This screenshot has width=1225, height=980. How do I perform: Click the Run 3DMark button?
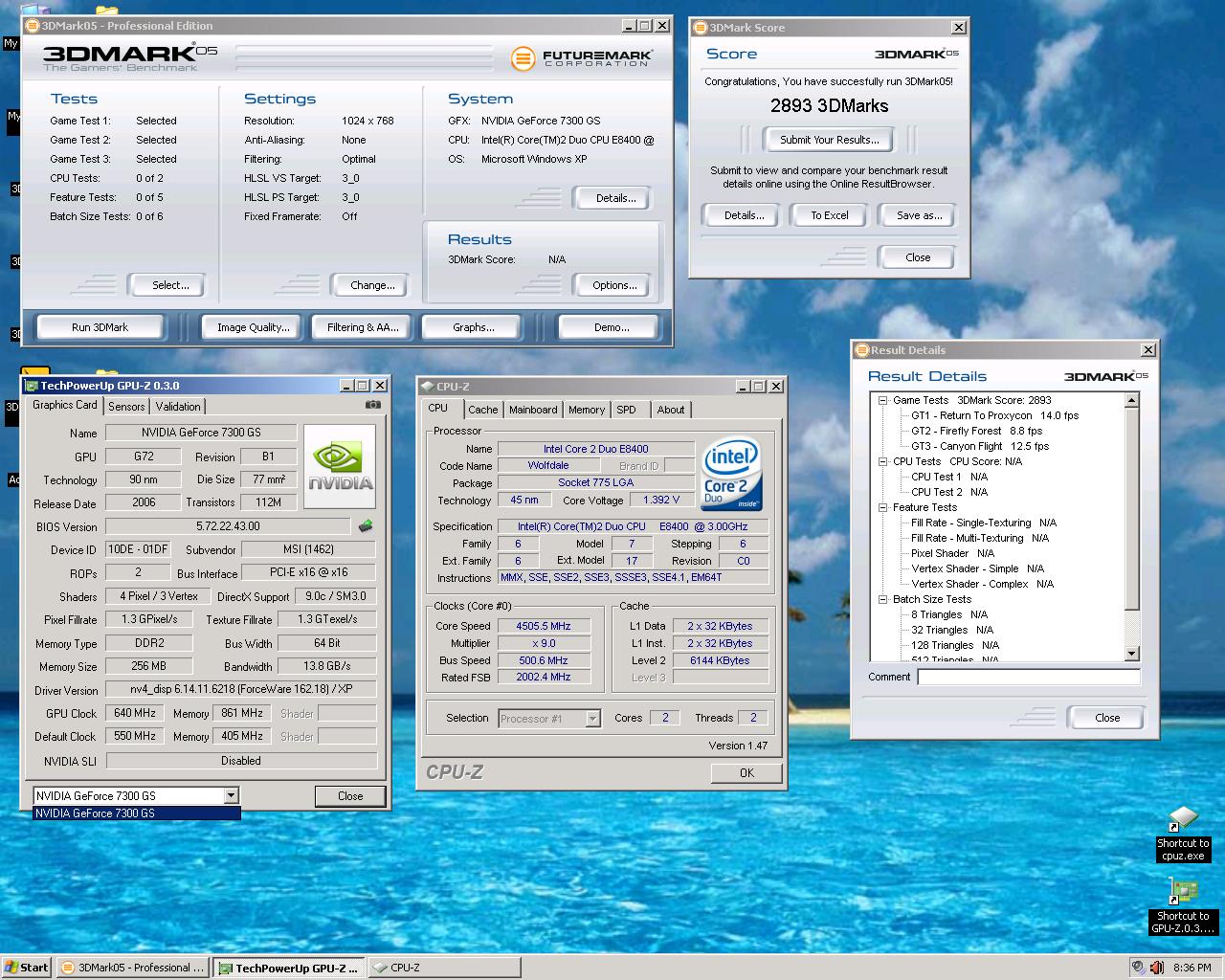[x=100, y=327]
